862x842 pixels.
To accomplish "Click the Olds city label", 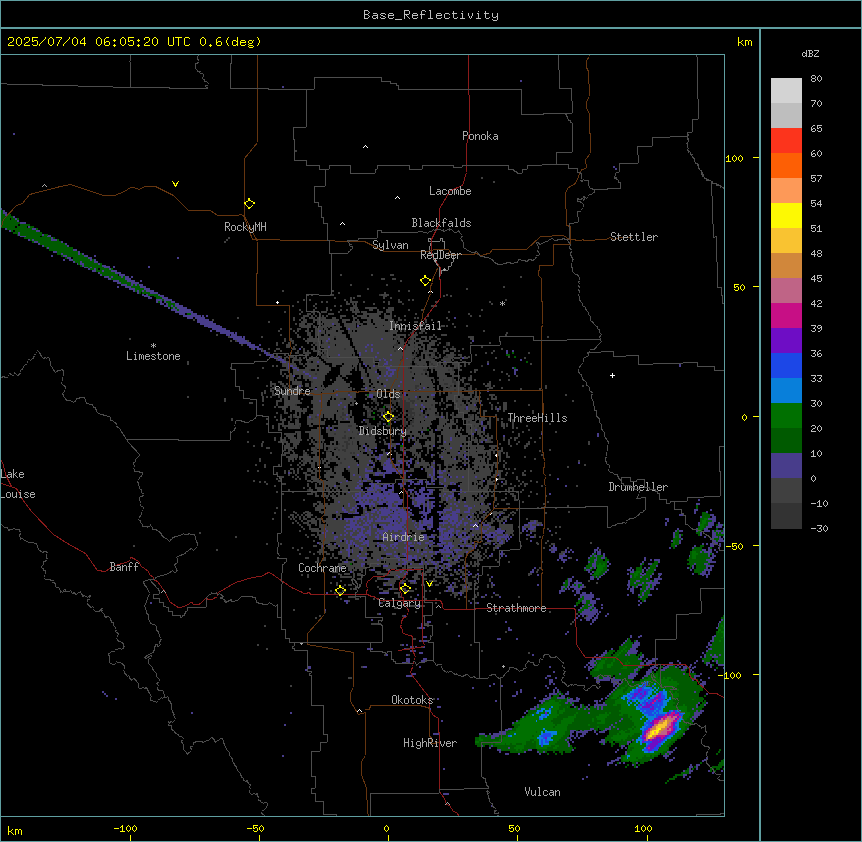I will pos(388,394).
